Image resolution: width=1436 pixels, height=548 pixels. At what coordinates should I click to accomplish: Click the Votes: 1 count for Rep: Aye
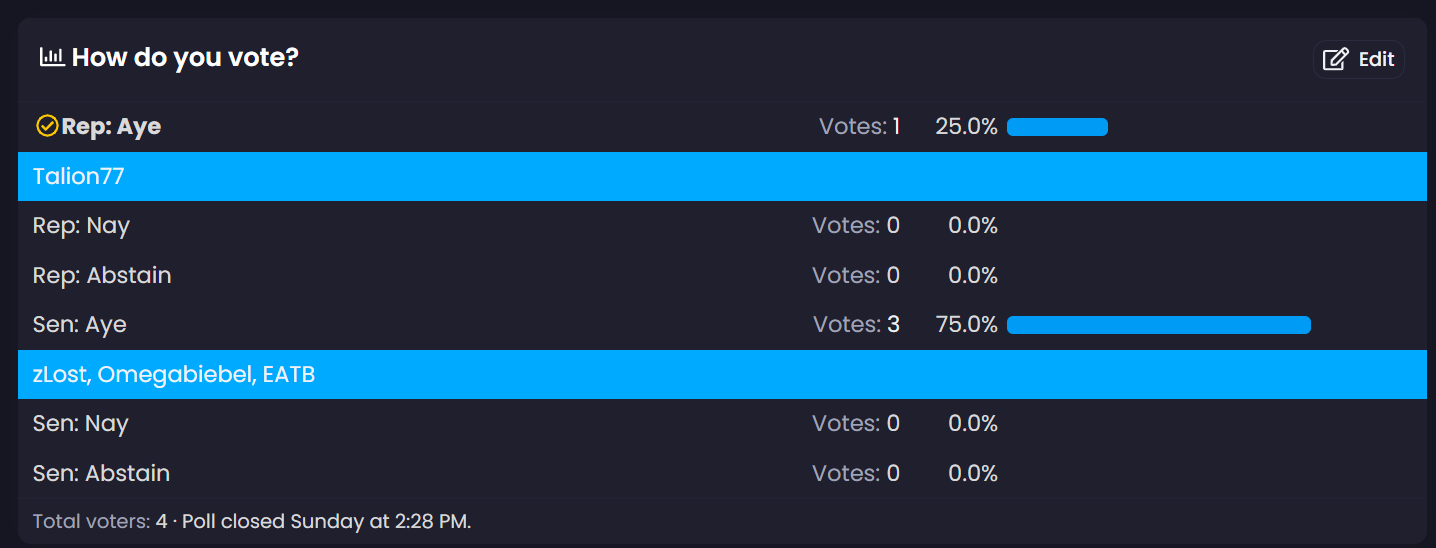[859, 127]
